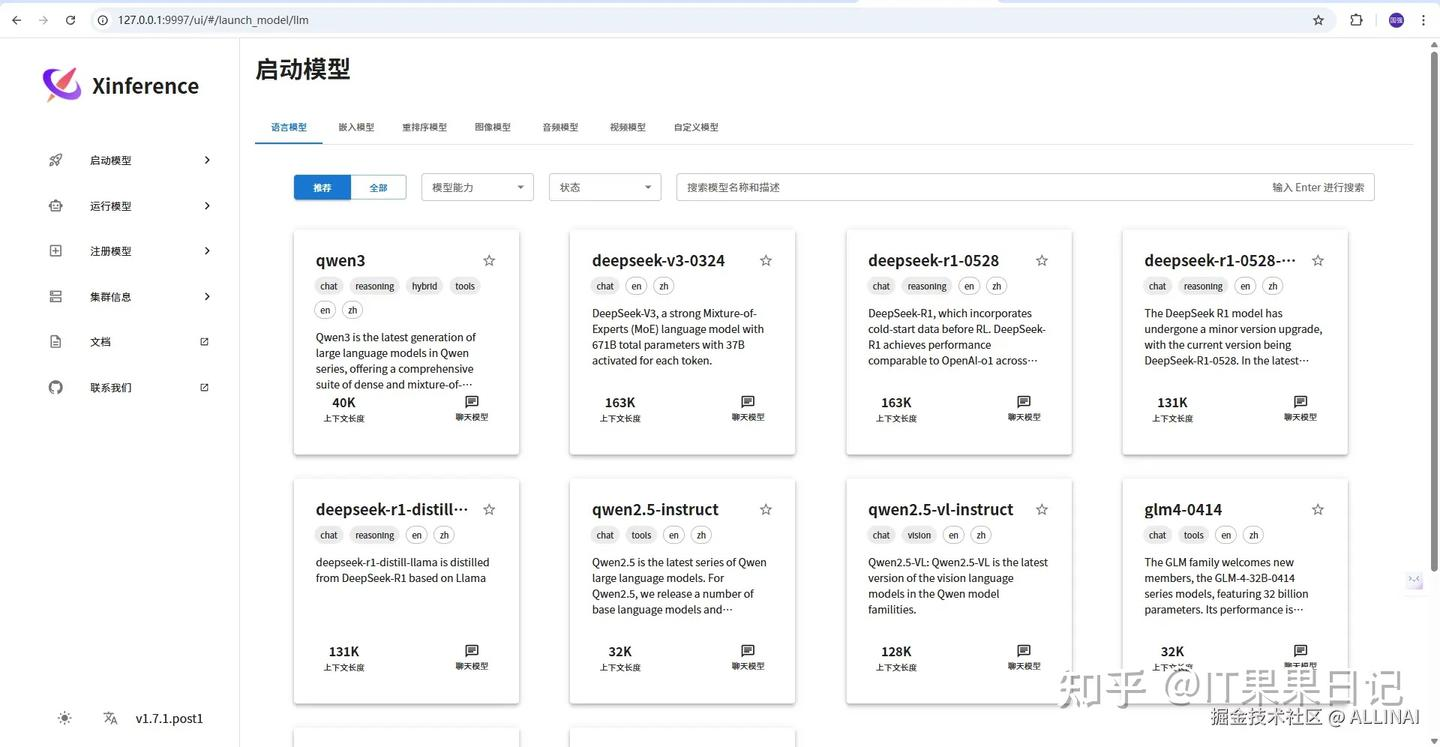Click the Xinference logo

pyautogui.click(x=62, y=85)
